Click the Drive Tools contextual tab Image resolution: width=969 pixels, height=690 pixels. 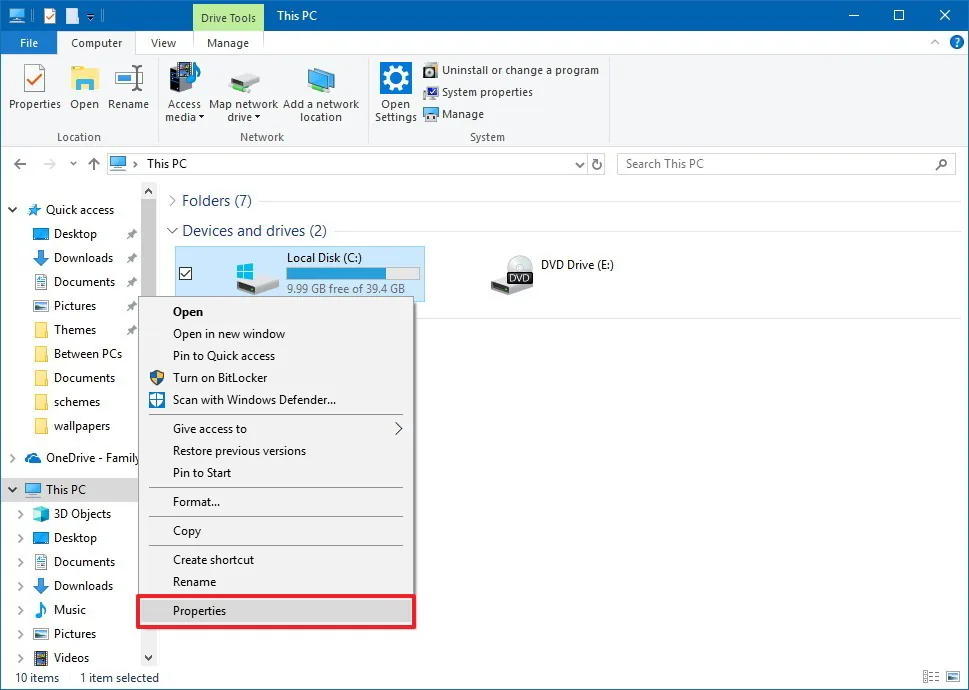pos(228,17)
